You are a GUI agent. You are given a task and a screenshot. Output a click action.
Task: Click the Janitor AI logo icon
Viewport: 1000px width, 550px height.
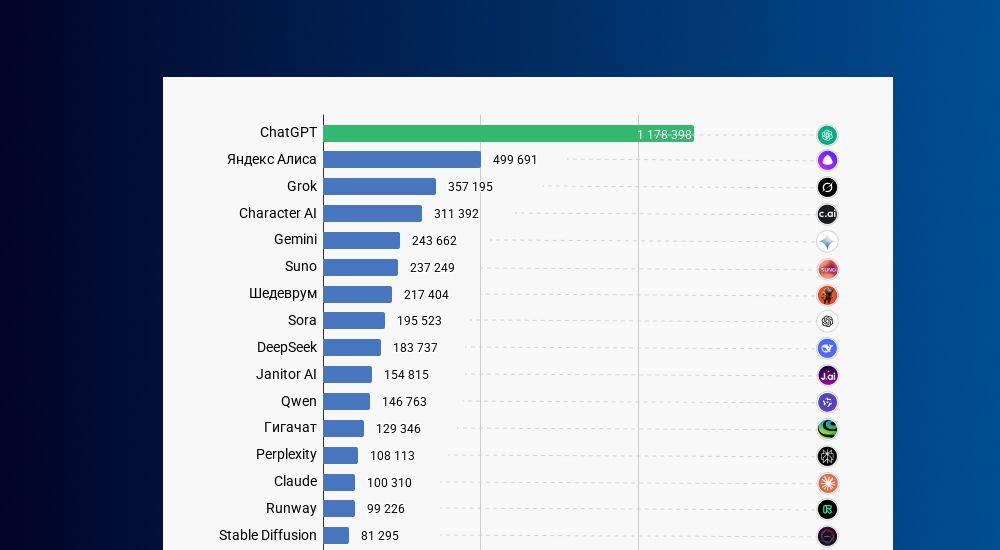(x=827, y=375)
